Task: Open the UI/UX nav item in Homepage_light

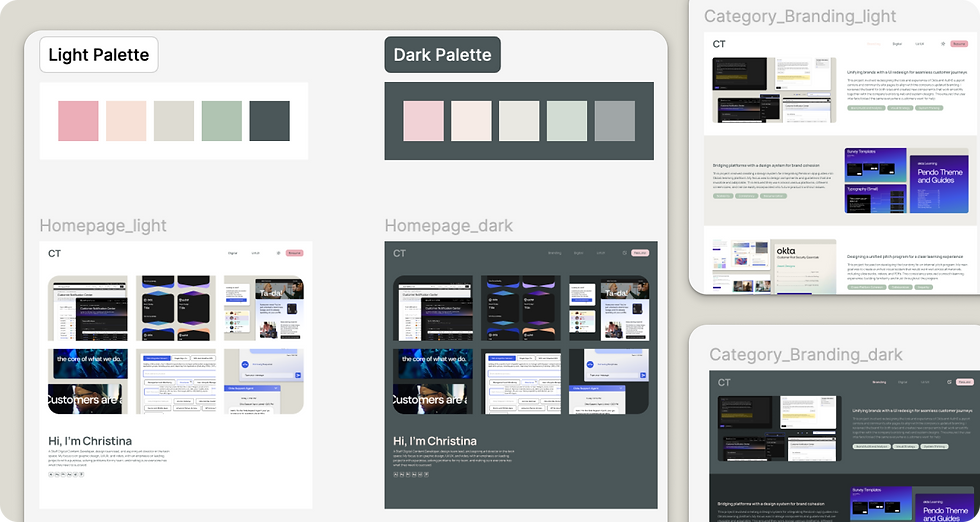Action: click(255, 253)
